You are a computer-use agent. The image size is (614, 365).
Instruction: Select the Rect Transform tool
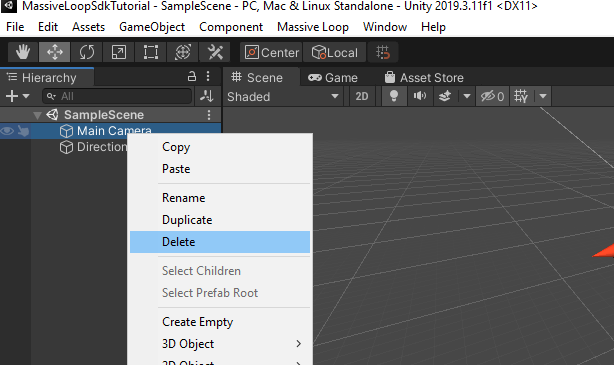coord(151,52)
